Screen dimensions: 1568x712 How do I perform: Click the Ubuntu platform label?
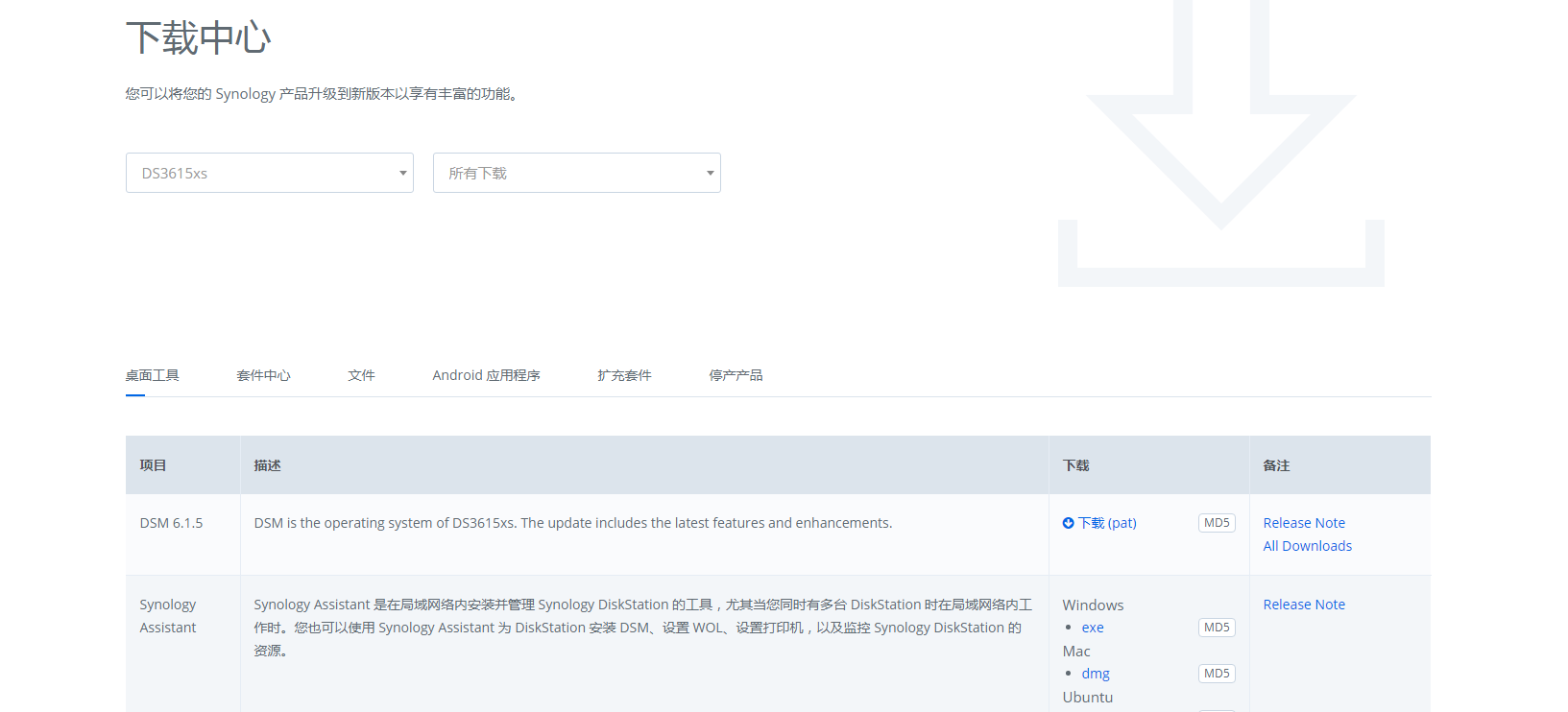1087,698
